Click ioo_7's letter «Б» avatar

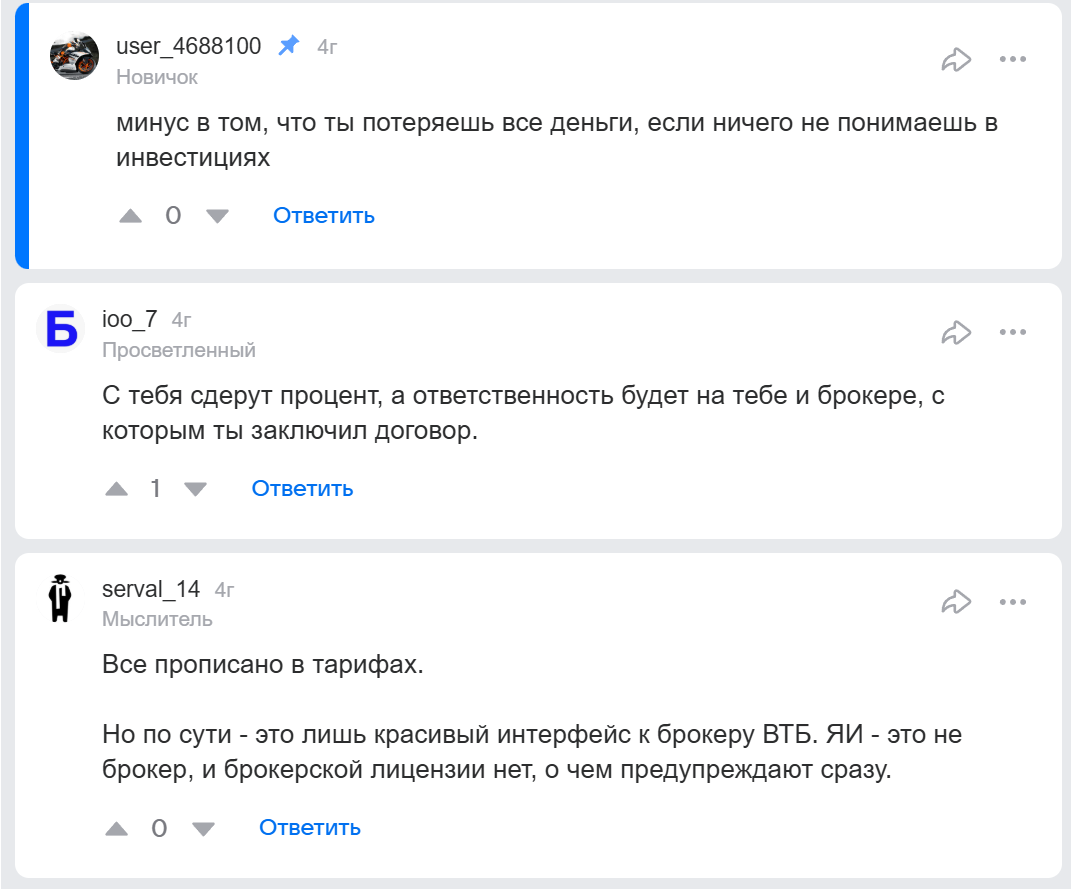[61, 330]
